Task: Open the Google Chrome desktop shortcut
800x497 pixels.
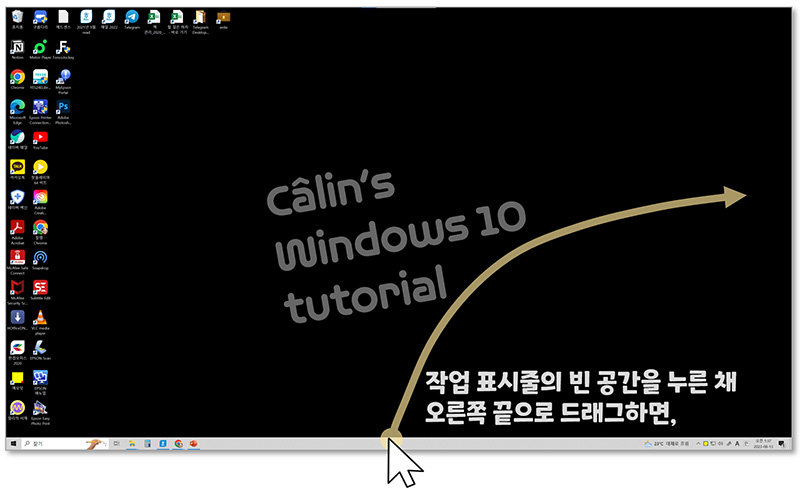Action: pyautogui.click(x=17, y=79)
